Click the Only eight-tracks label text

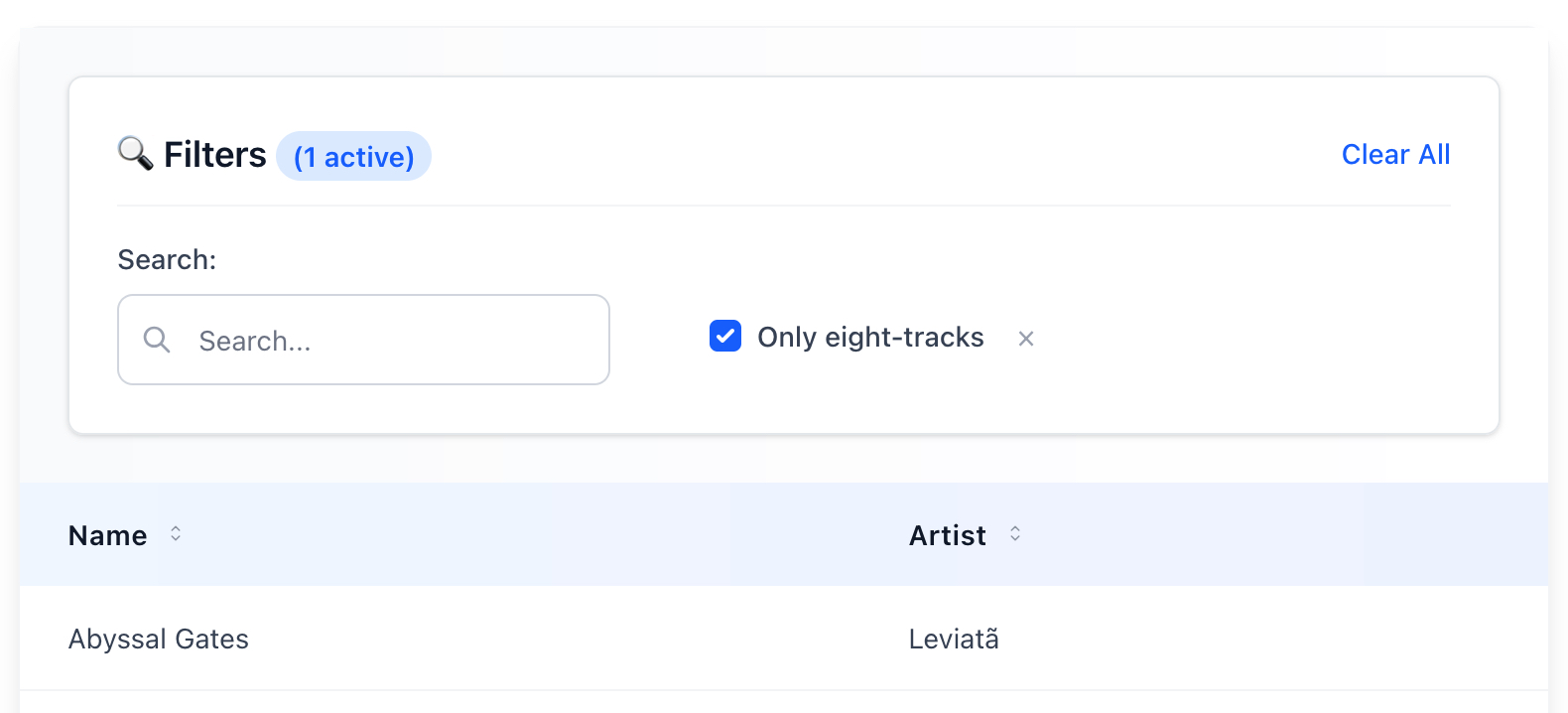tap(870, 338)
